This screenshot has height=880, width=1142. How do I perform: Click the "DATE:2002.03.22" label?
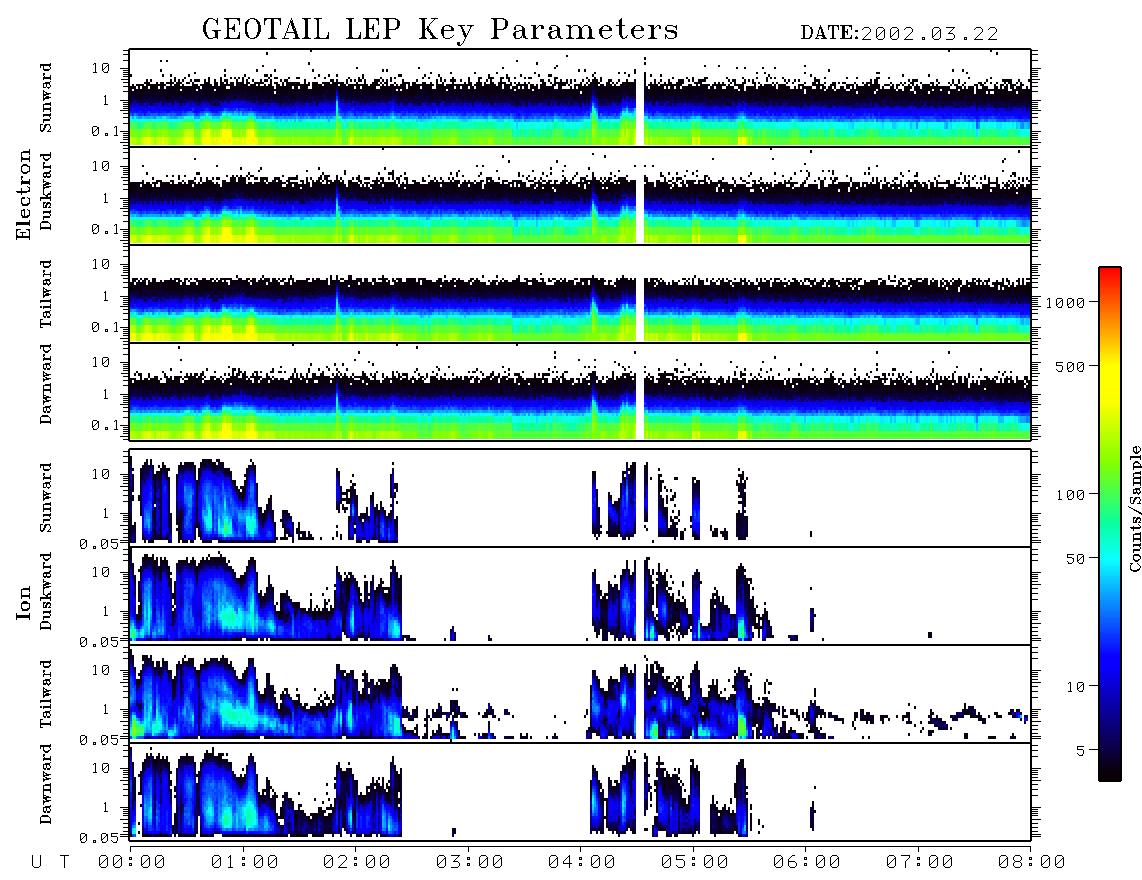click(899, 34)
